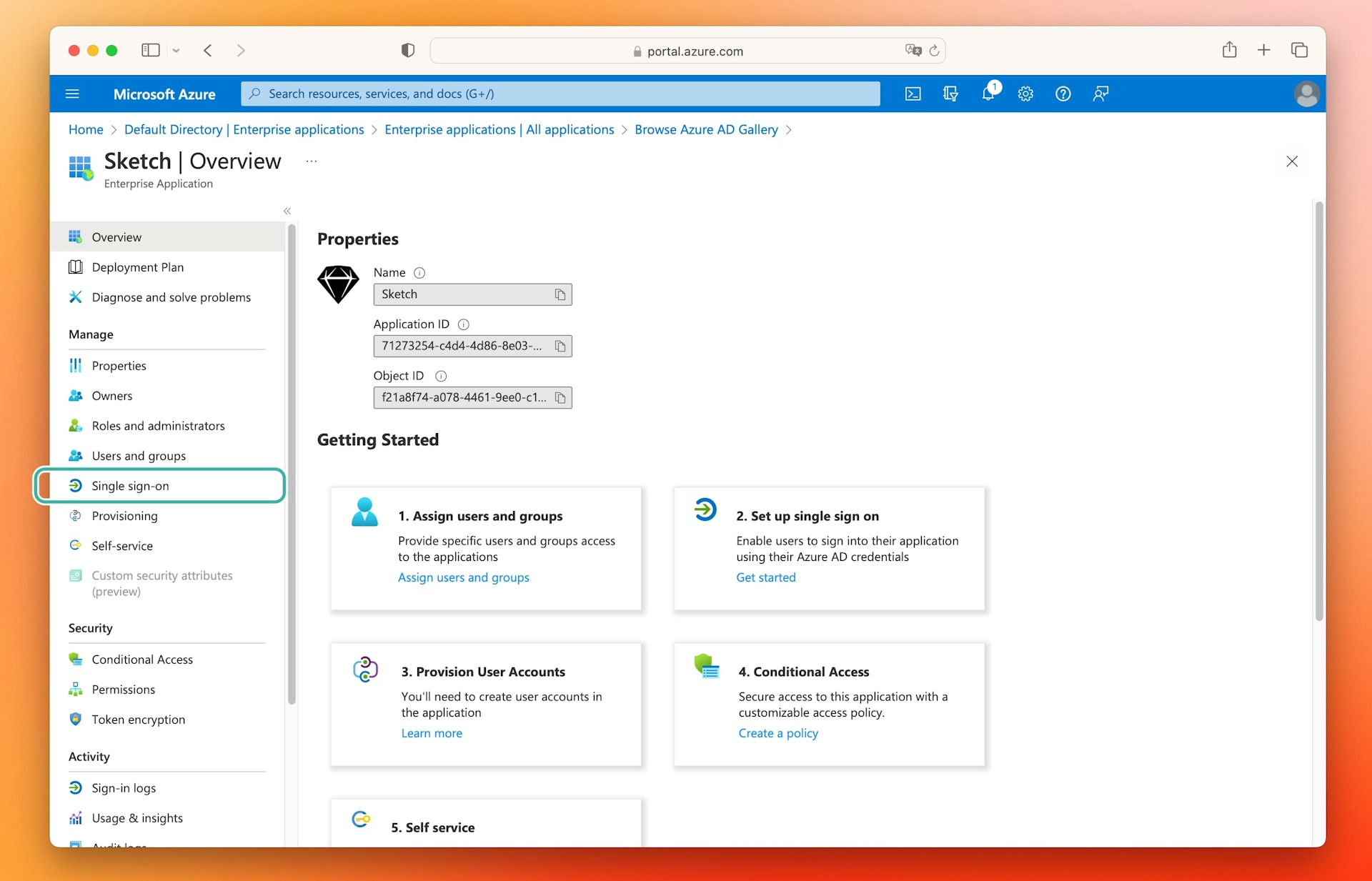This screenshot has height=881, width=1372.
Task: Click Get started under Set up single sign on
Action: pos(766,577)
